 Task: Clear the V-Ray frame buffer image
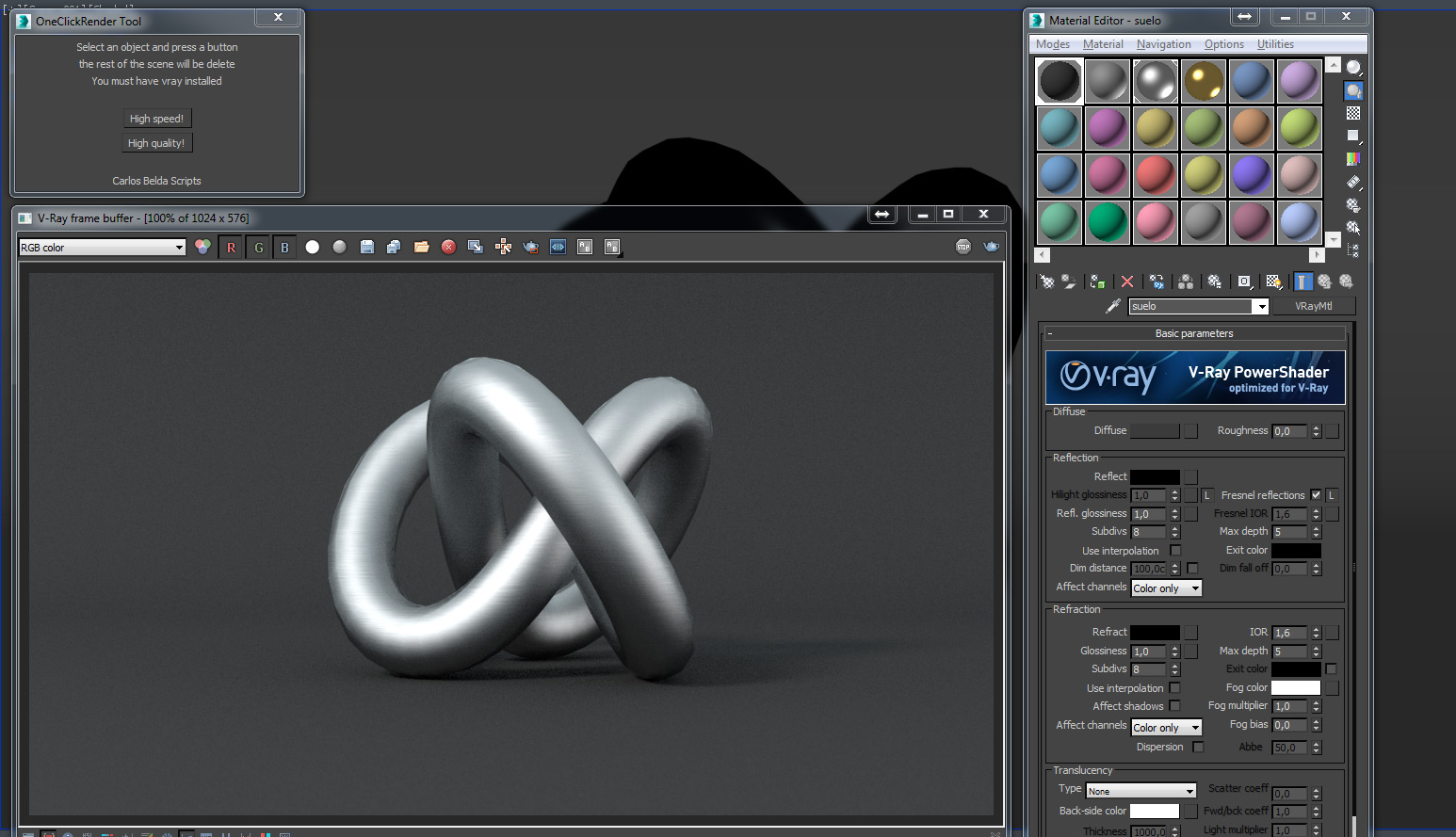pos(448,247)
